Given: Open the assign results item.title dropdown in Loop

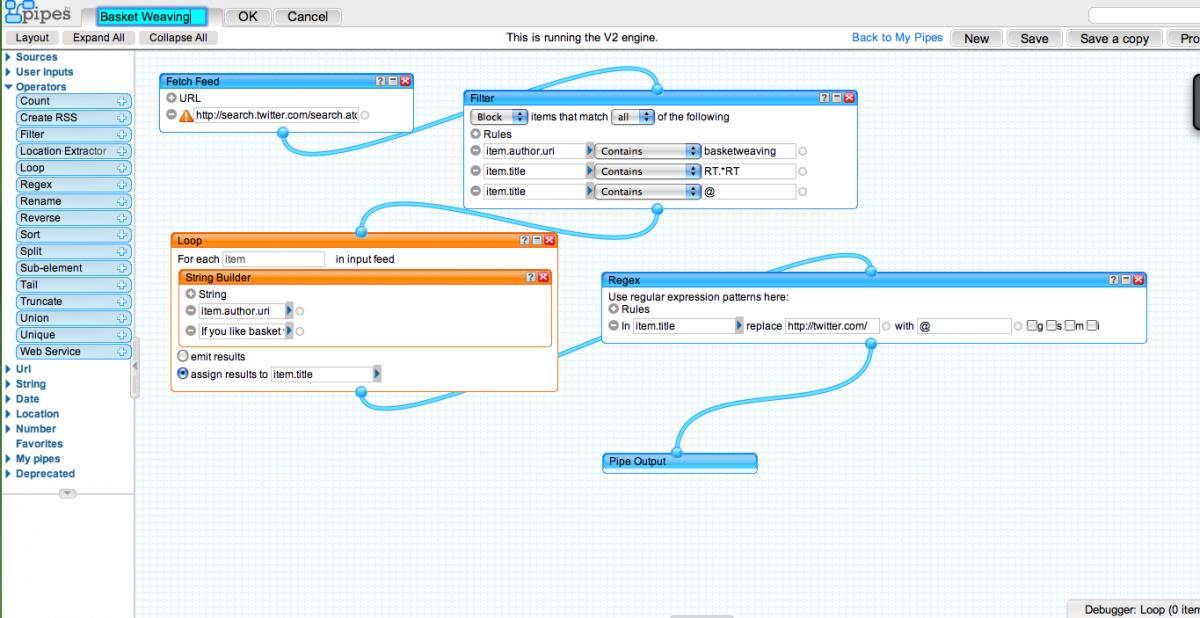Looking at the screenshot, I should [378, 374].
